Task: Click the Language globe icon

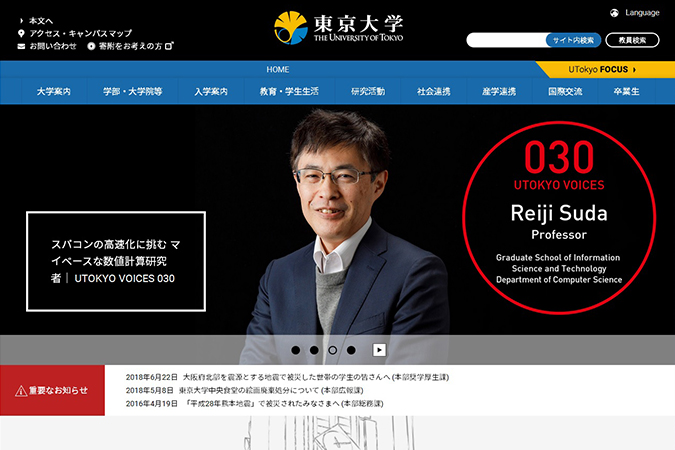Action: coord(614,13)
